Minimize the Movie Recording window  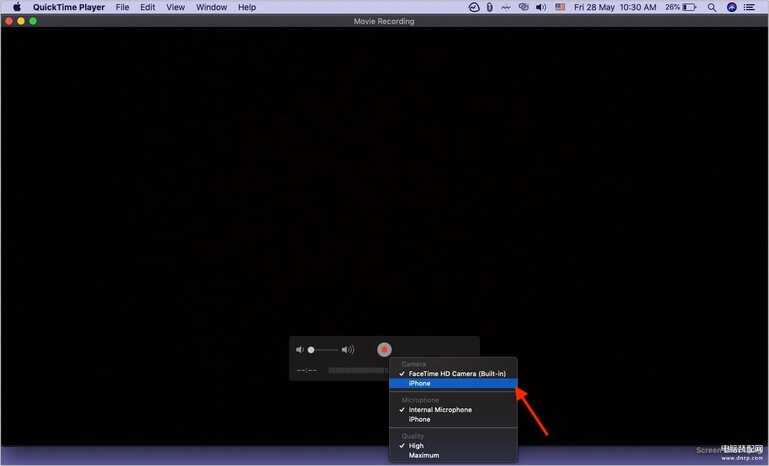[x=21, y=21]
